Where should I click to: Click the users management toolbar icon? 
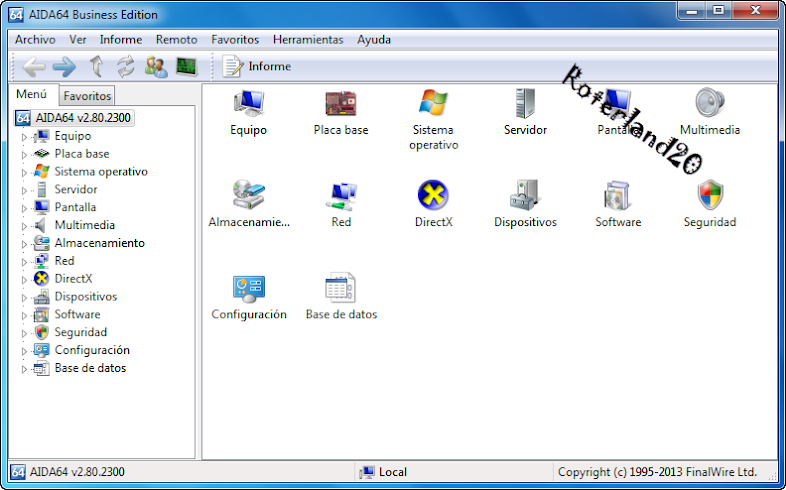tap(156, 66)
